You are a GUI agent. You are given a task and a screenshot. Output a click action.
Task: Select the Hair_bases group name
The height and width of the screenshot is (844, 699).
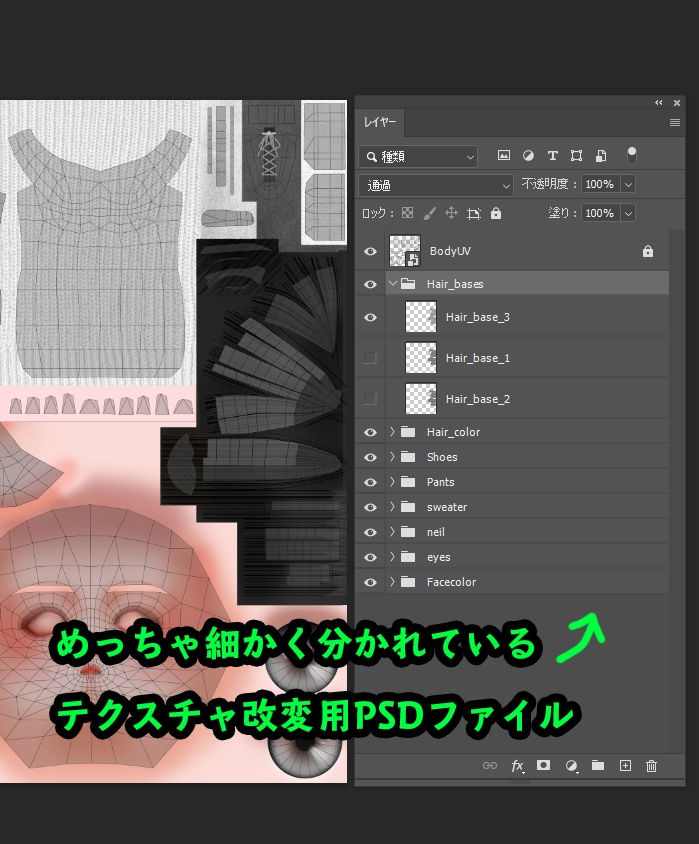(x=455, y=284)
